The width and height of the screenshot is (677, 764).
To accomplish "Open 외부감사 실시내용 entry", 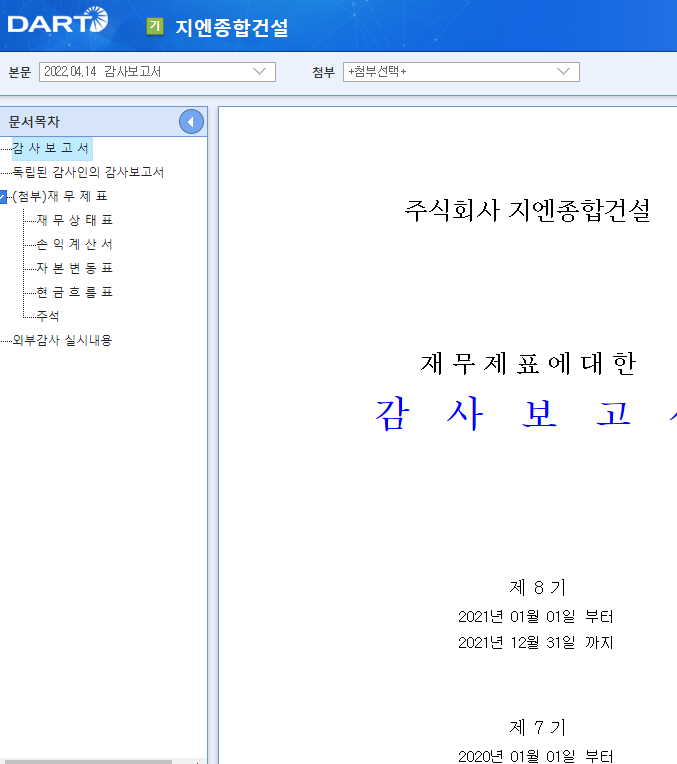I will tap(62, 340).
